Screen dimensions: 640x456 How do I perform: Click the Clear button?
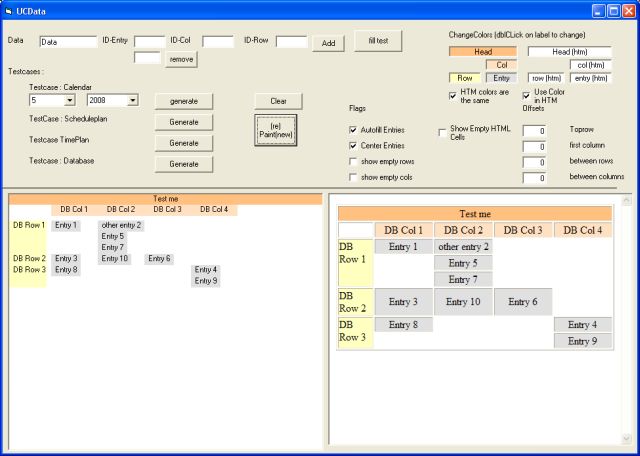click(x=278, y=101)
